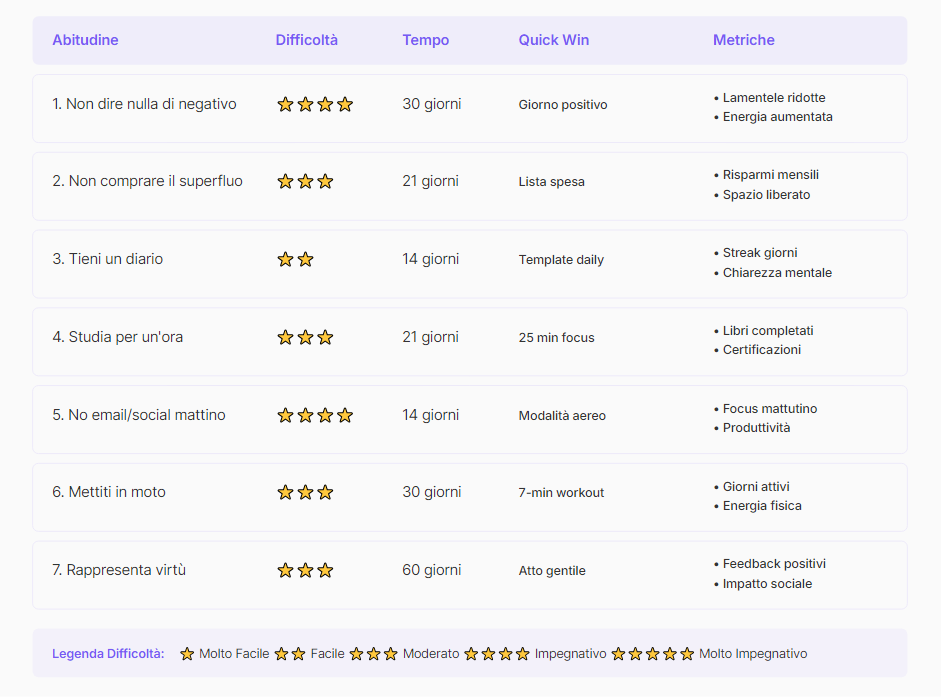941x698 pixels.
Task: Click a star in the rating for 'Non dire nulla di negativo'
Action: [x=305, y=103]
